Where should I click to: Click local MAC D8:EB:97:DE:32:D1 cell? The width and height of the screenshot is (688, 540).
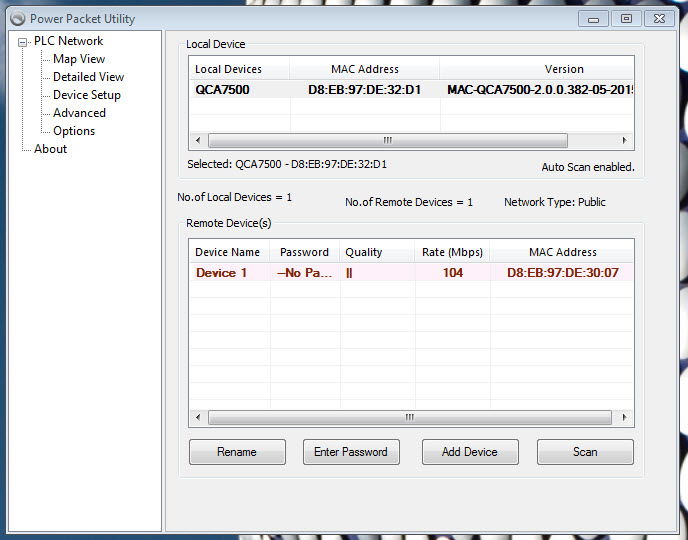(365, 89)
